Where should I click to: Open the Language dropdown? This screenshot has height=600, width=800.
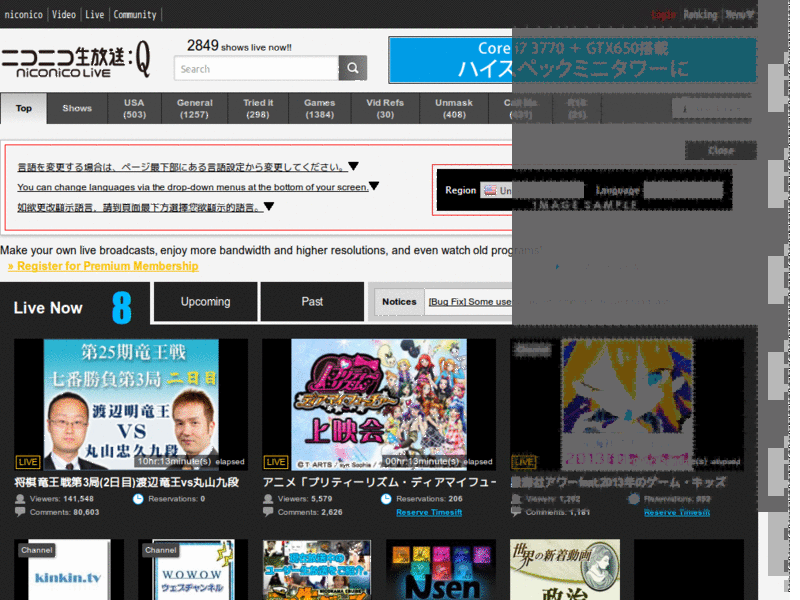pyautogui.click(x=683, y=190)
